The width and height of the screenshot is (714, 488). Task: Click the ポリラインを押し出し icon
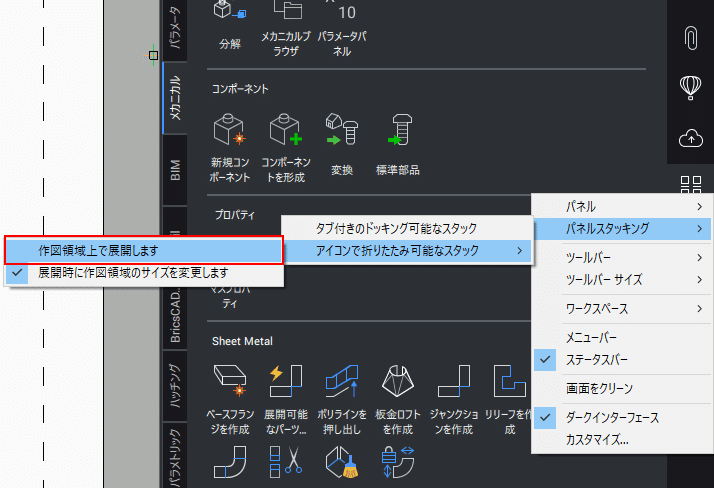pos(342,380)
